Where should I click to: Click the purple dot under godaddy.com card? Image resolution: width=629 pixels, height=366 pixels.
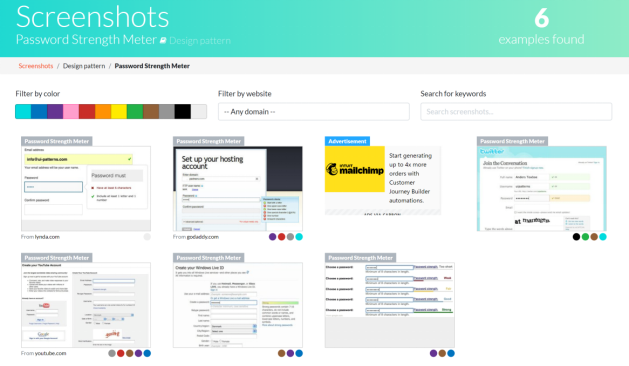click(x=273, y=237)
